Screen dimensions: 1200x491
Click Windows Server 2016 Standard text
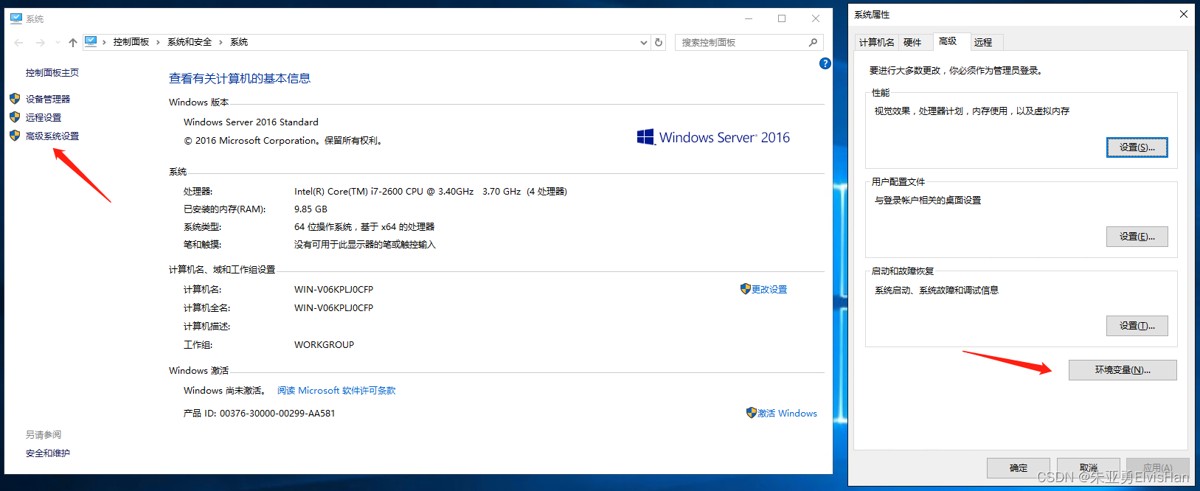tap(251, 122)
